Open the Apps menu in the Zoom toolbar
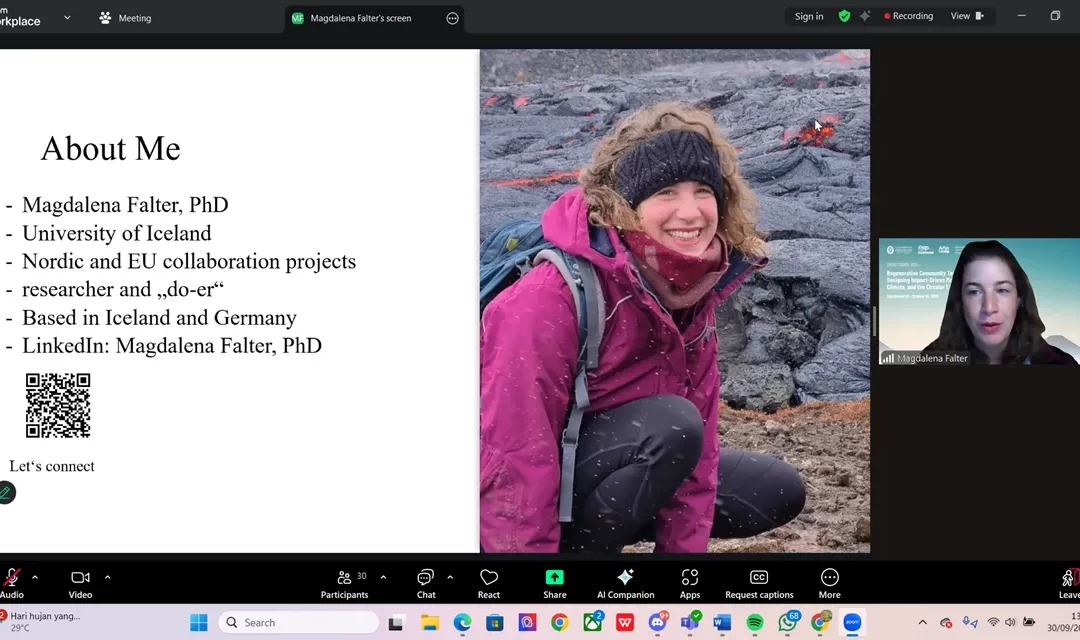1080x640 pixels. pyautogui.click(x=690, y=581)
